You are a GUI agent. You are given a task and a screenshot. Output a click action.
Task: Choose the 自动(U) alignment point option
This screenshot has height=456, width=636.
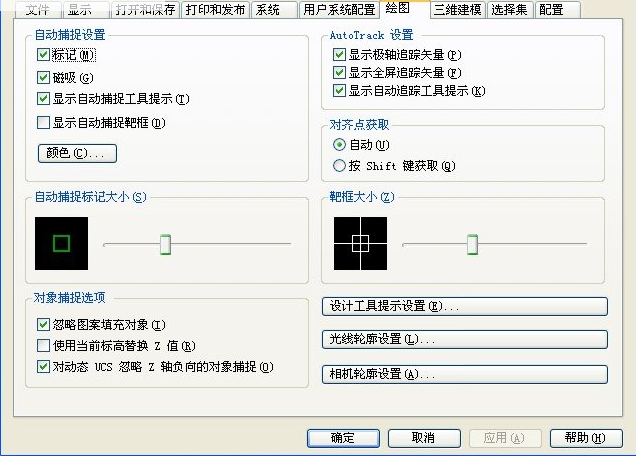click(x=340, y=145)
